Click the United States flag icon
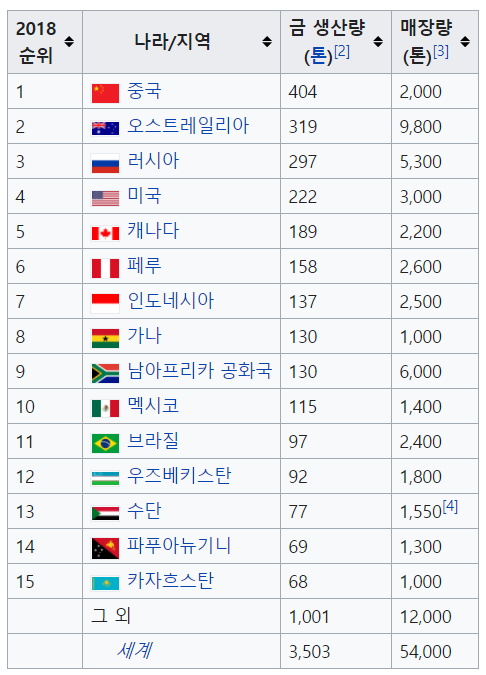 tap(105, 198)
